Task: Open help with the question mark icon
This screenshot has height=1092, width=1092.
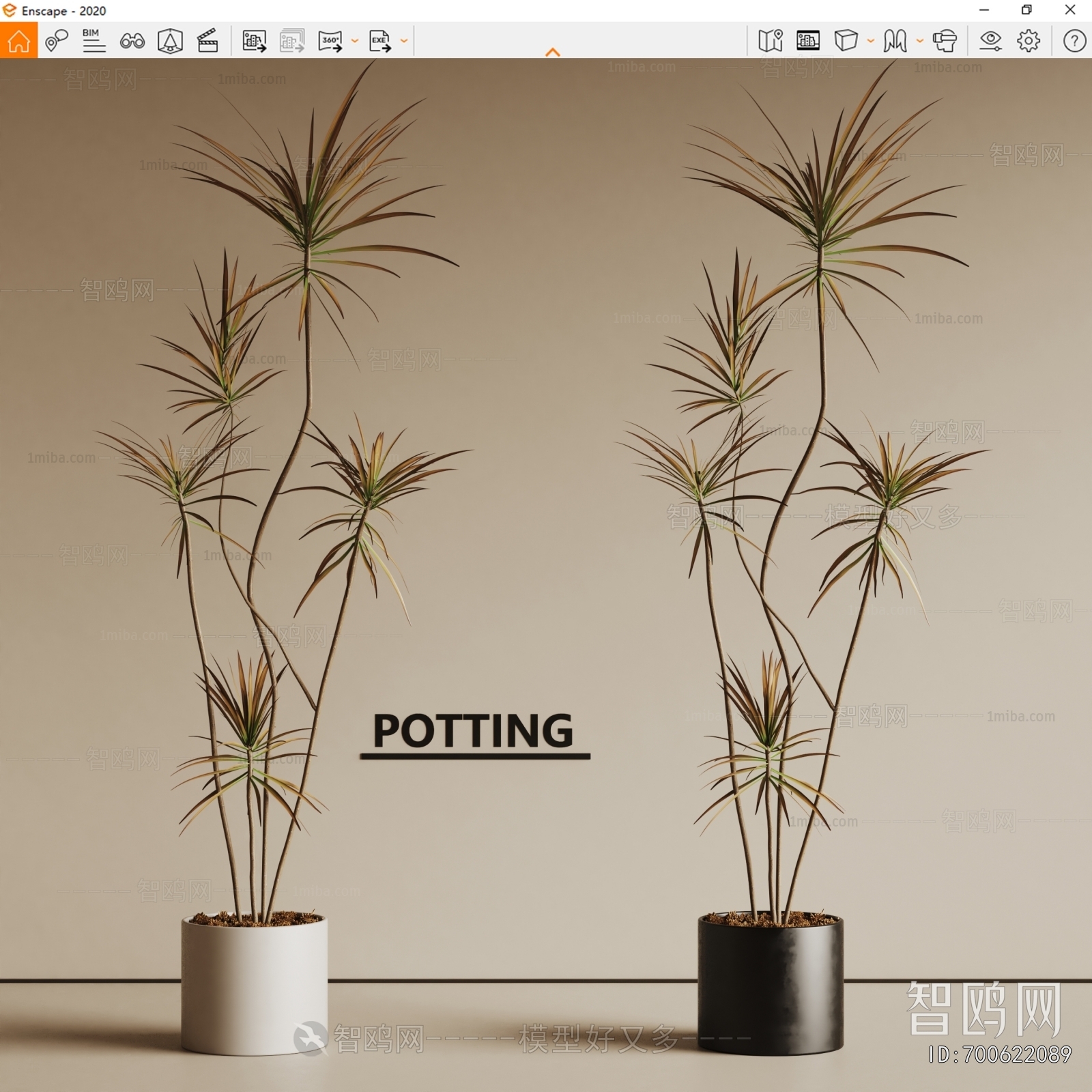Action: tap(1074, 41)
